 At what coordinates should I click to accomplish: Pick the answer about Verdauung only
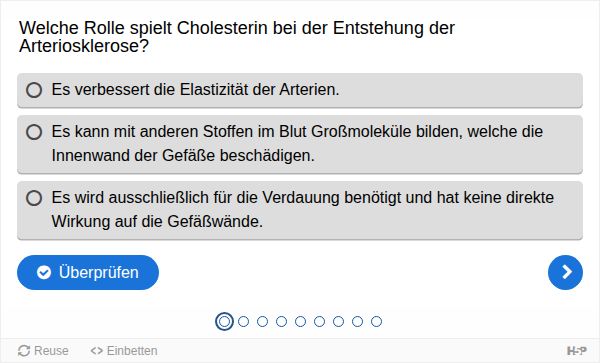click(x=300, y=210)
